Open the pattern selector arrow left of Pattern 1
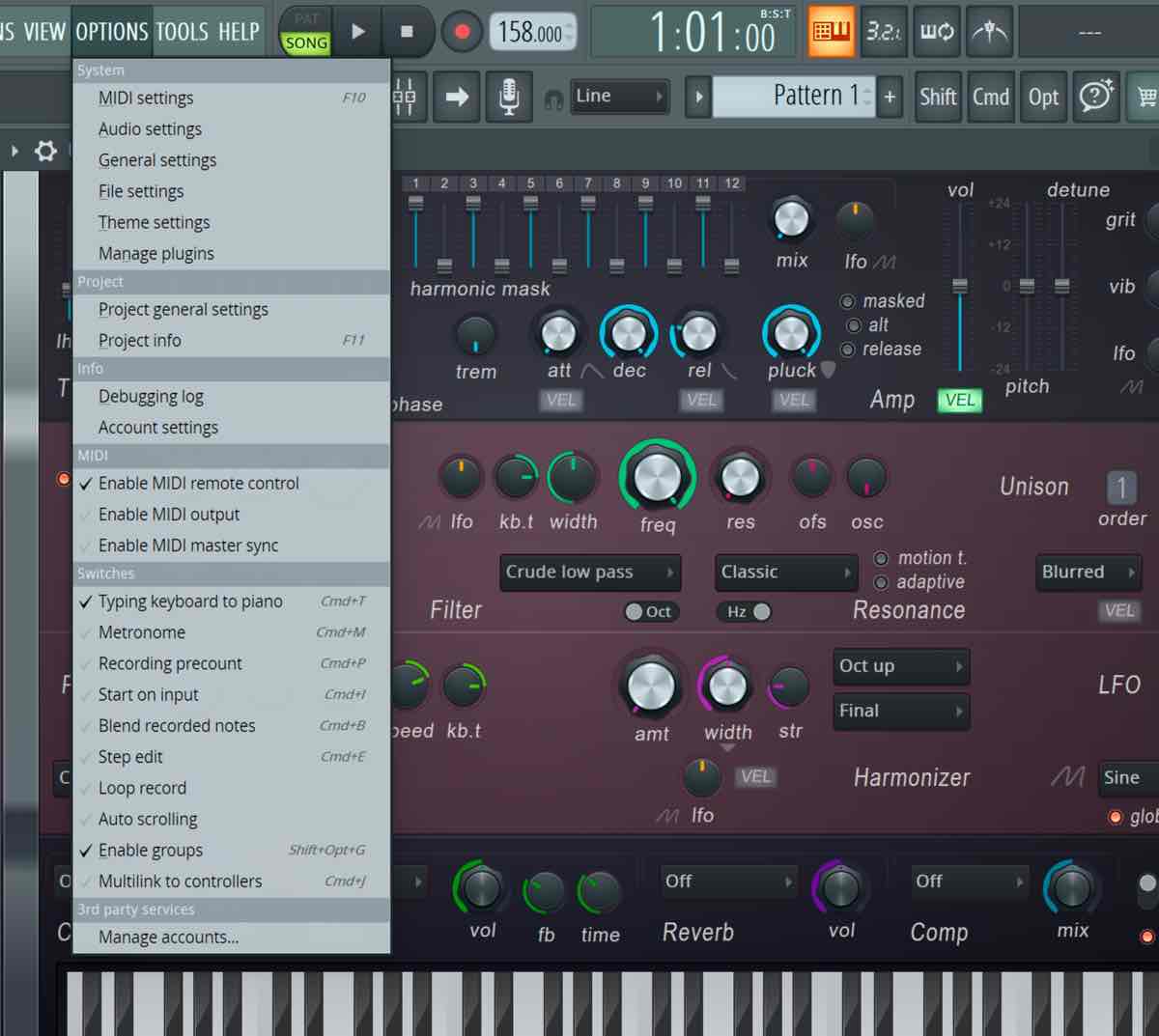Screen dimensions: 1159x1036 (x=698, y=97)
